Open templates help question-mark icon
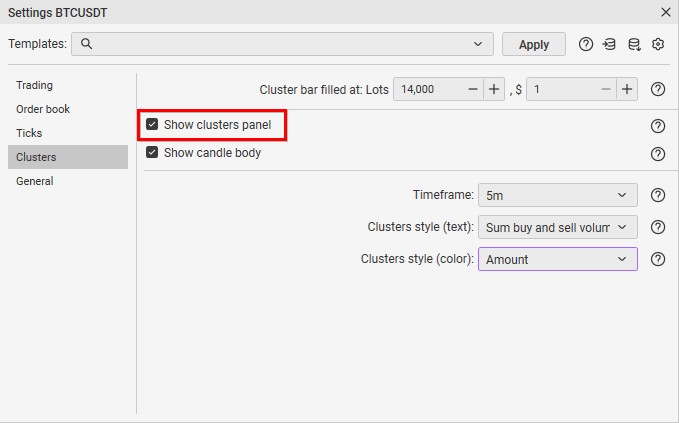The height and width of the screenshot is (423, 679). [585, 44]
